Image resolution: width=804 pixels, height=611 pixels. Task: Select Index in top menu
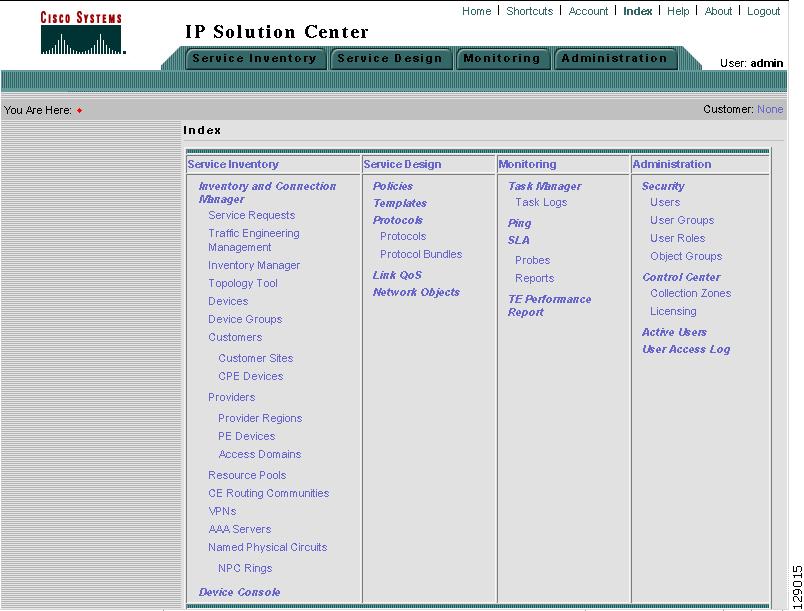point(637,11)
